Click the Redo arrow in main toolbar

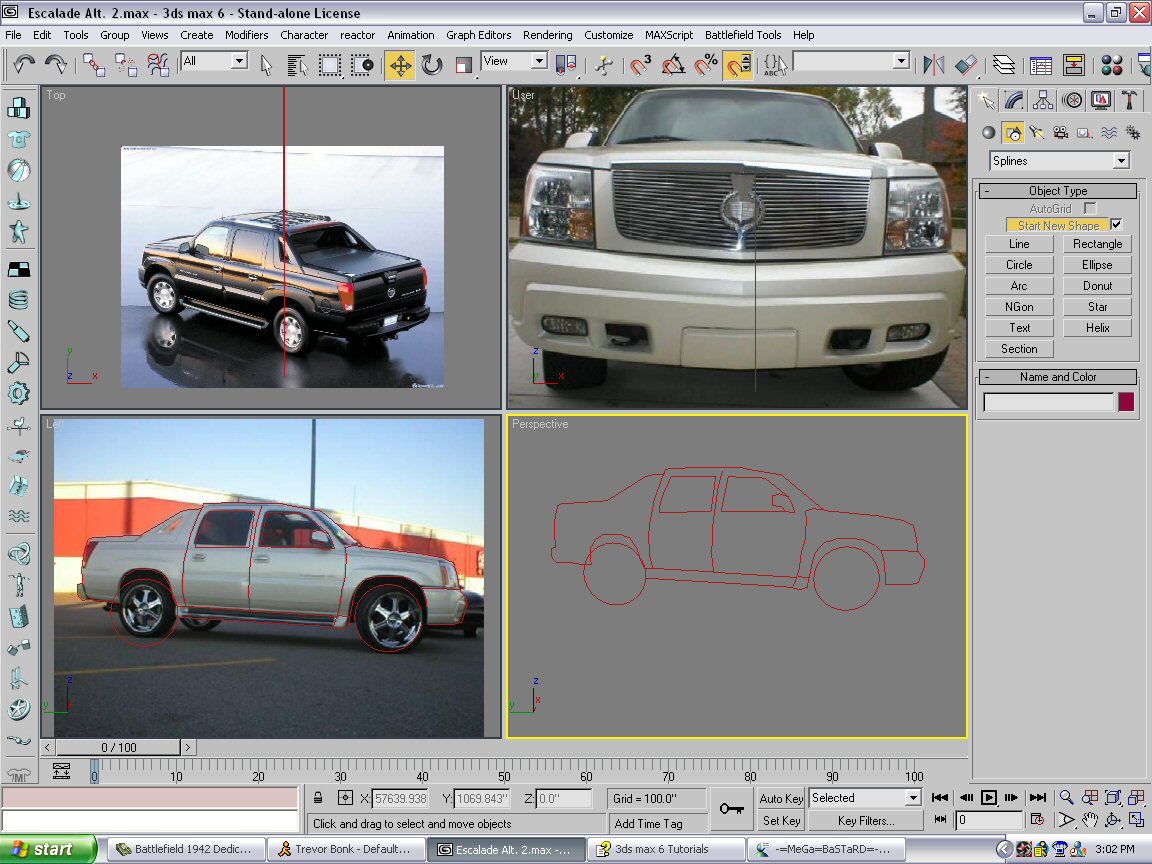click(56, 65)
